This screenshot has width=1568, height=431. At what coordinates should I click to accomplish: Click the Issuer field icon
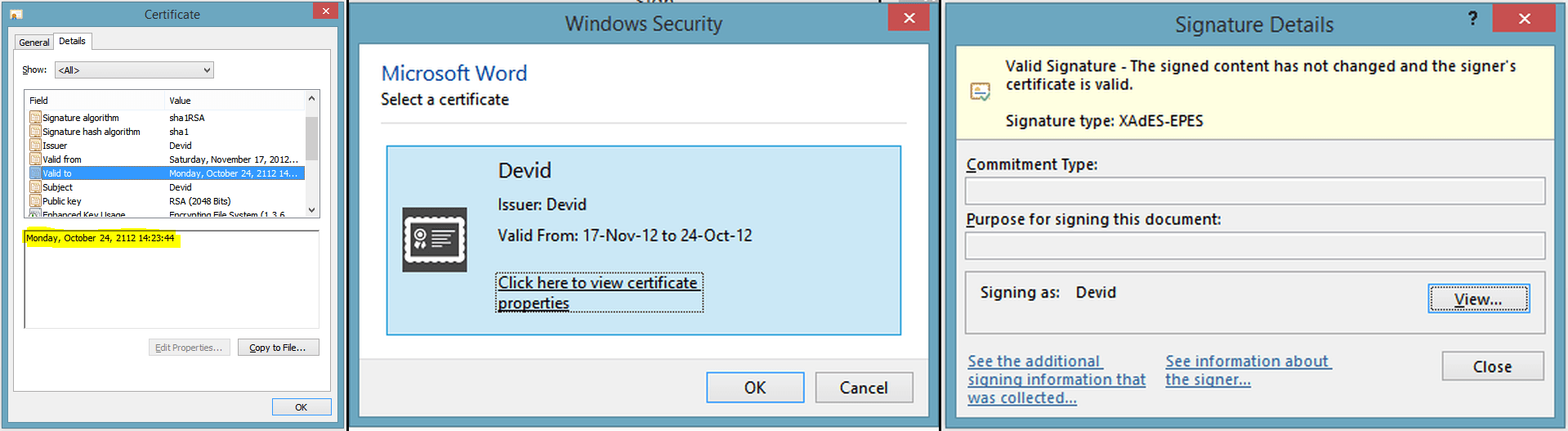pyautogui.click(x=35, y=146)
